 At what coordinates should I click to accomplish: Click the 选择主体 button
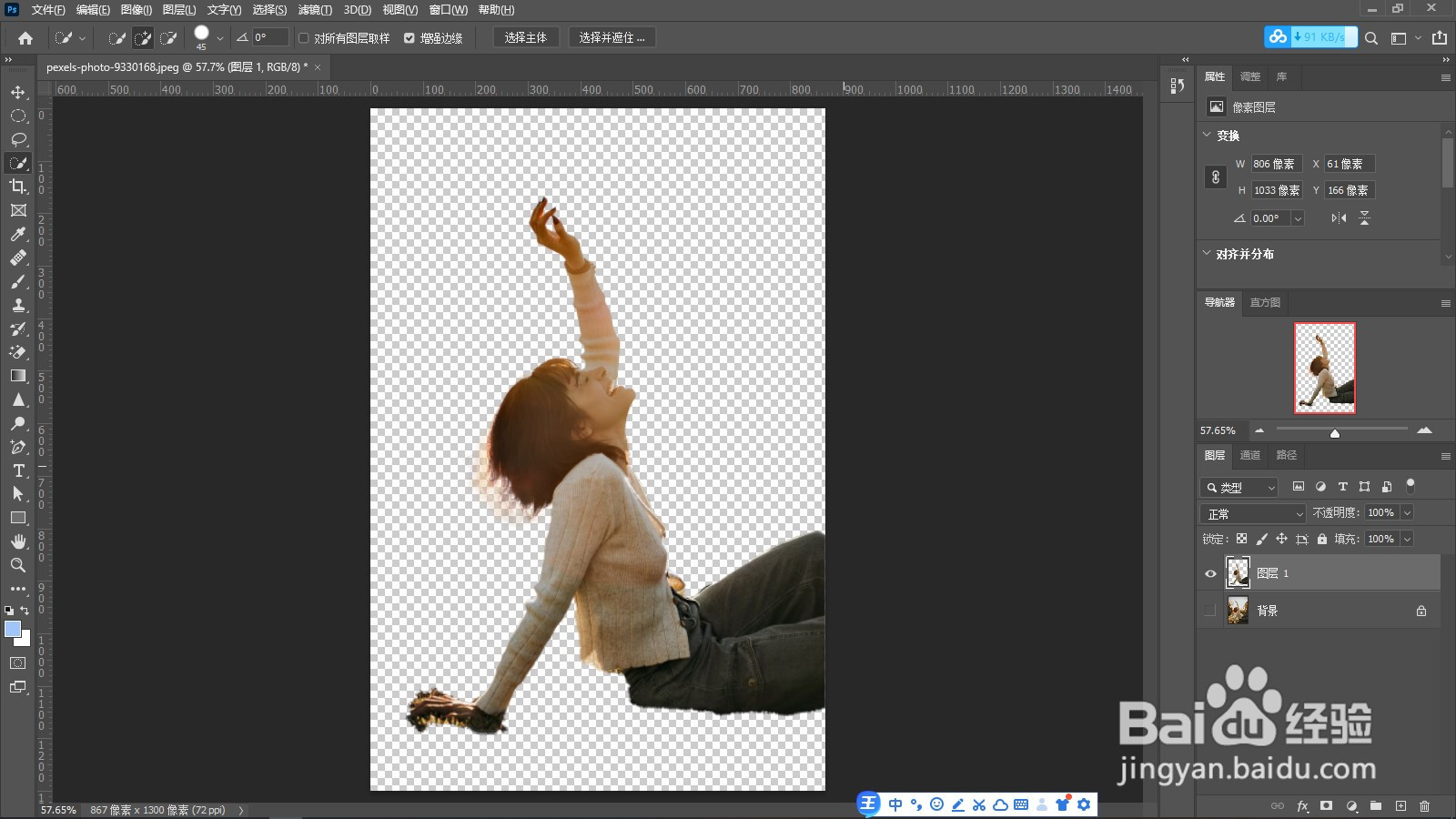525,37
